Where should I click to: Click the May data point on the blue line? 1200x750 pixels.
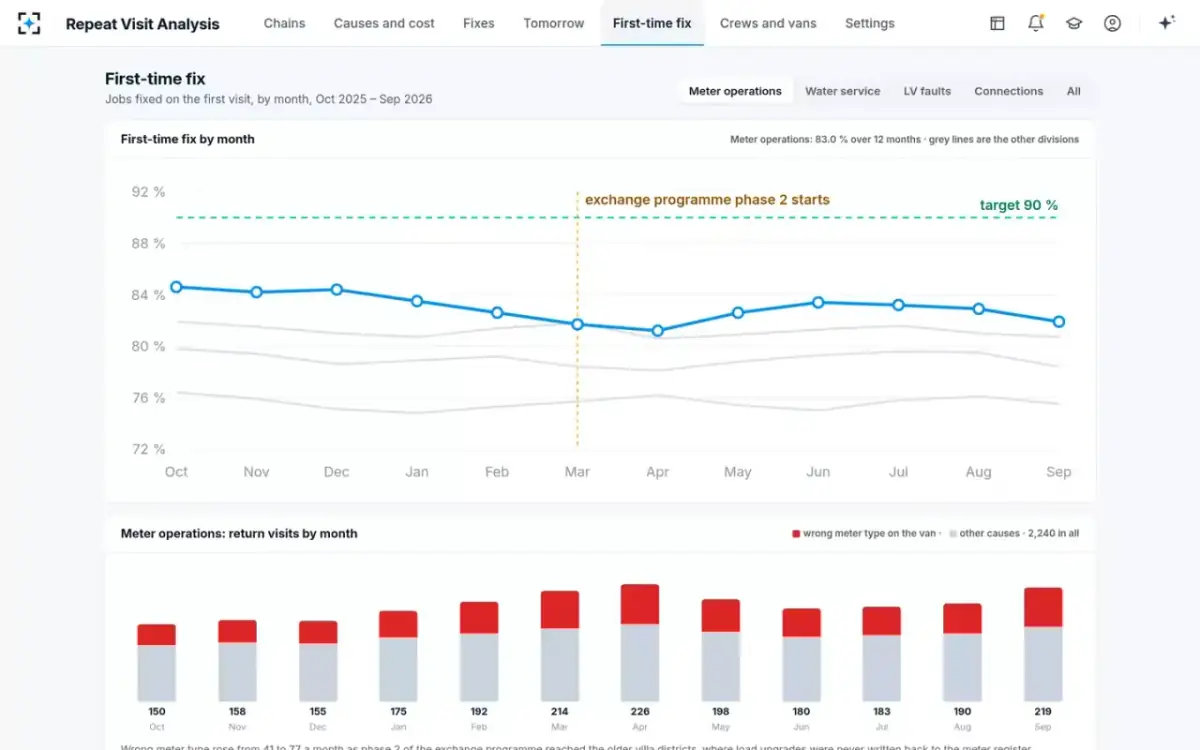pyautogui.click(x=738, y=313)
